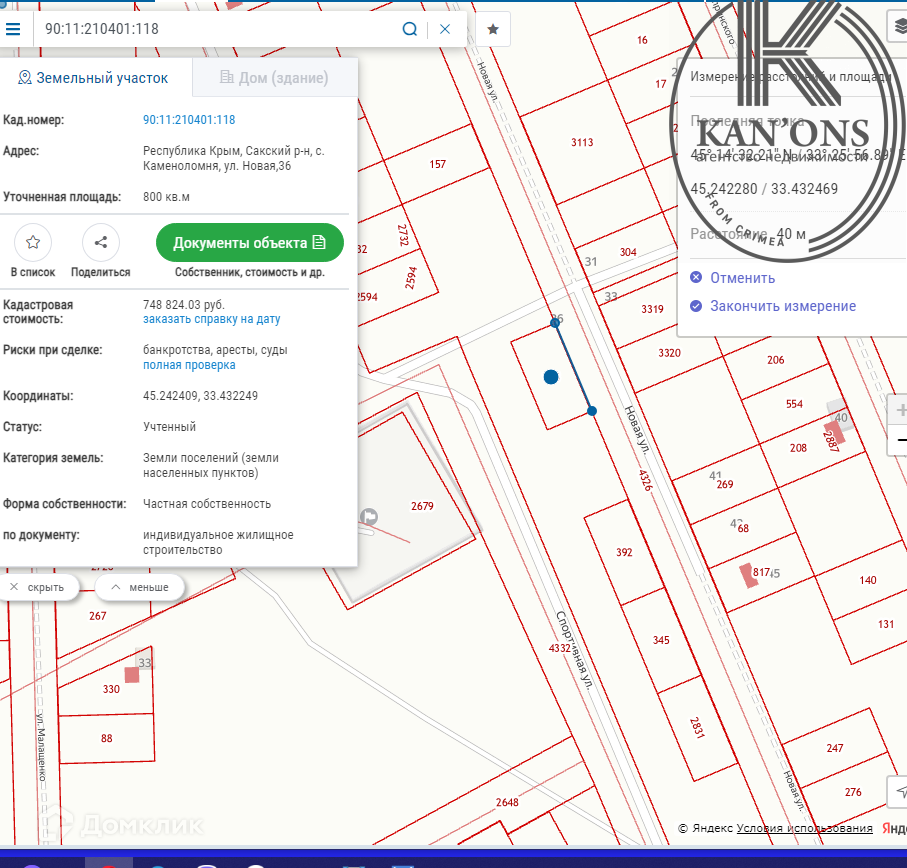Zoom out the map with minus button

click(x=900, y=440)
